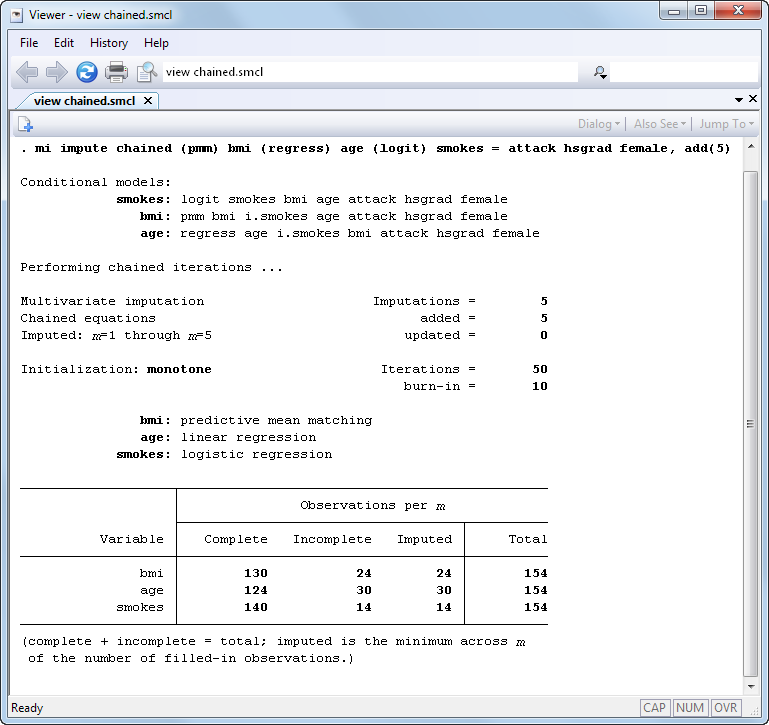Viewport: 769px width, 725px height.
Task: Click smokes complete value 140
Action: tap(256, 608)
